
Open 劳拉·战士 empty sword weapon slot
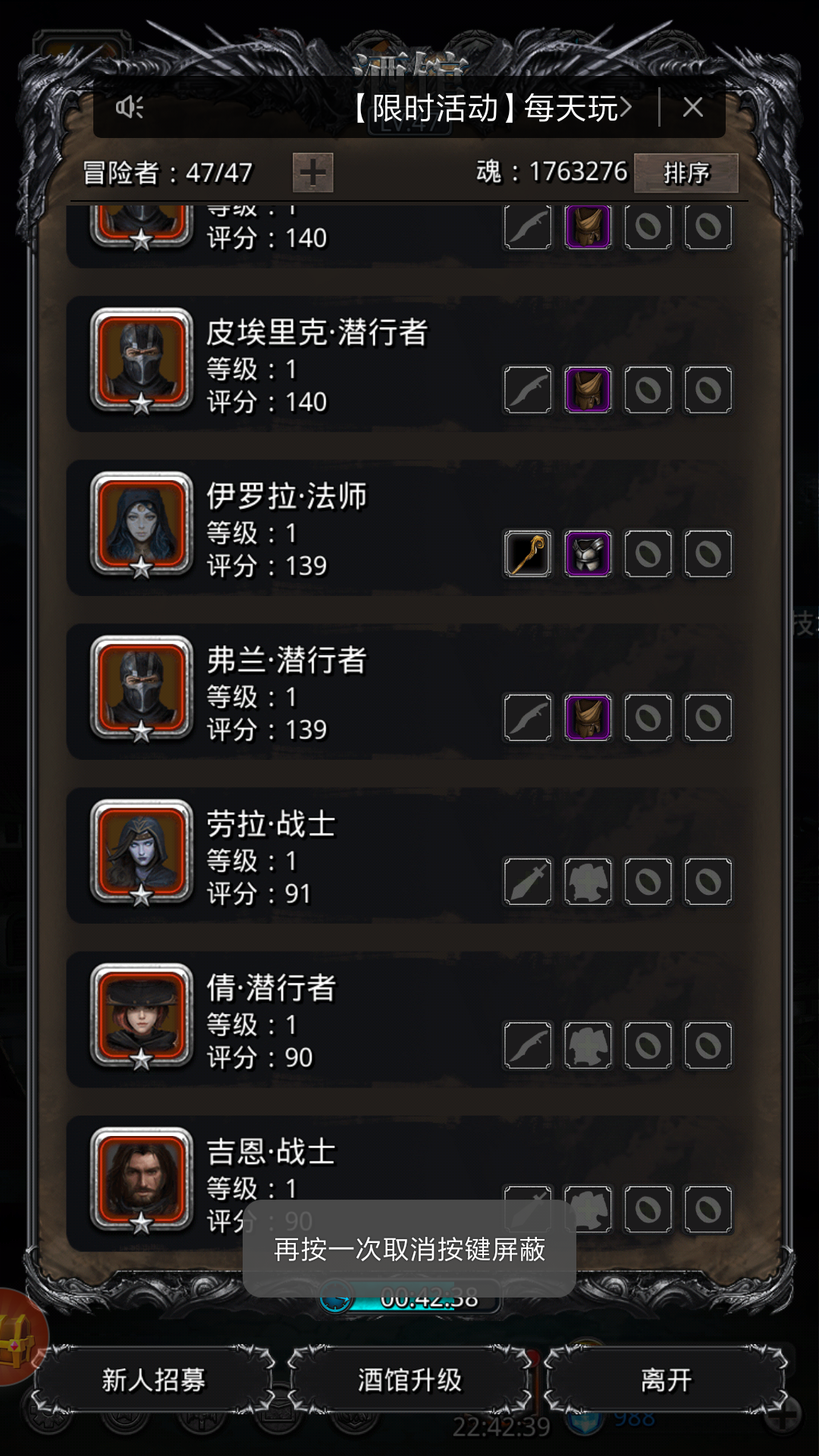tap(528, 881)
